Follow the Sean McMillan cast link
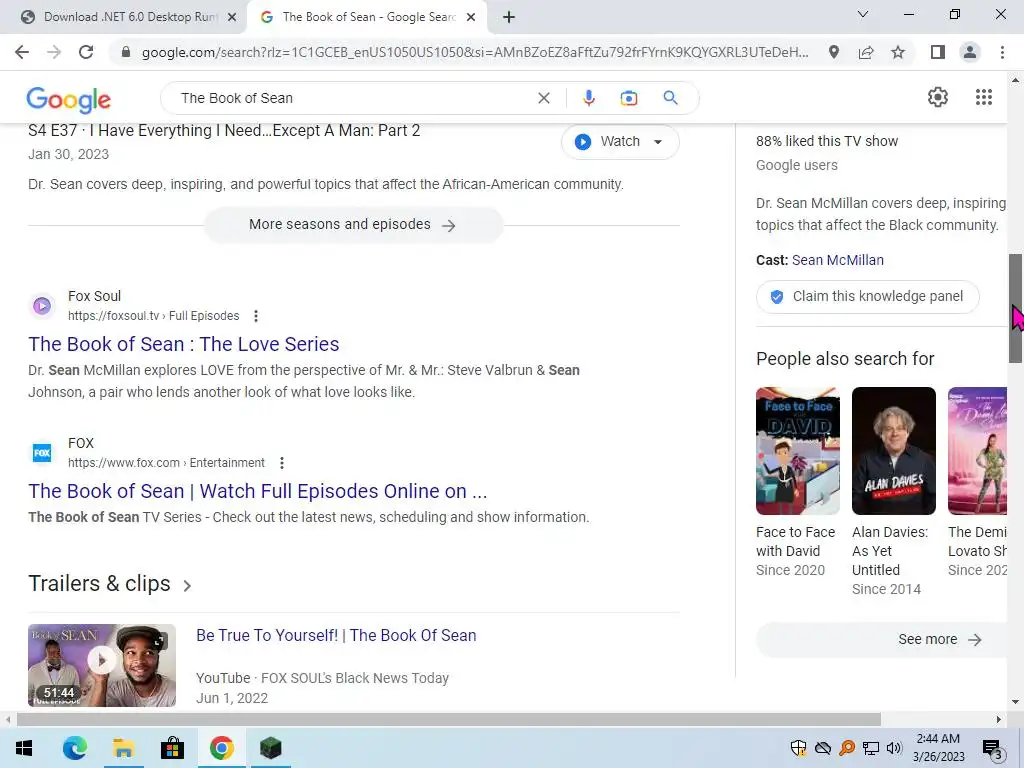 click(x=837, y=260)
